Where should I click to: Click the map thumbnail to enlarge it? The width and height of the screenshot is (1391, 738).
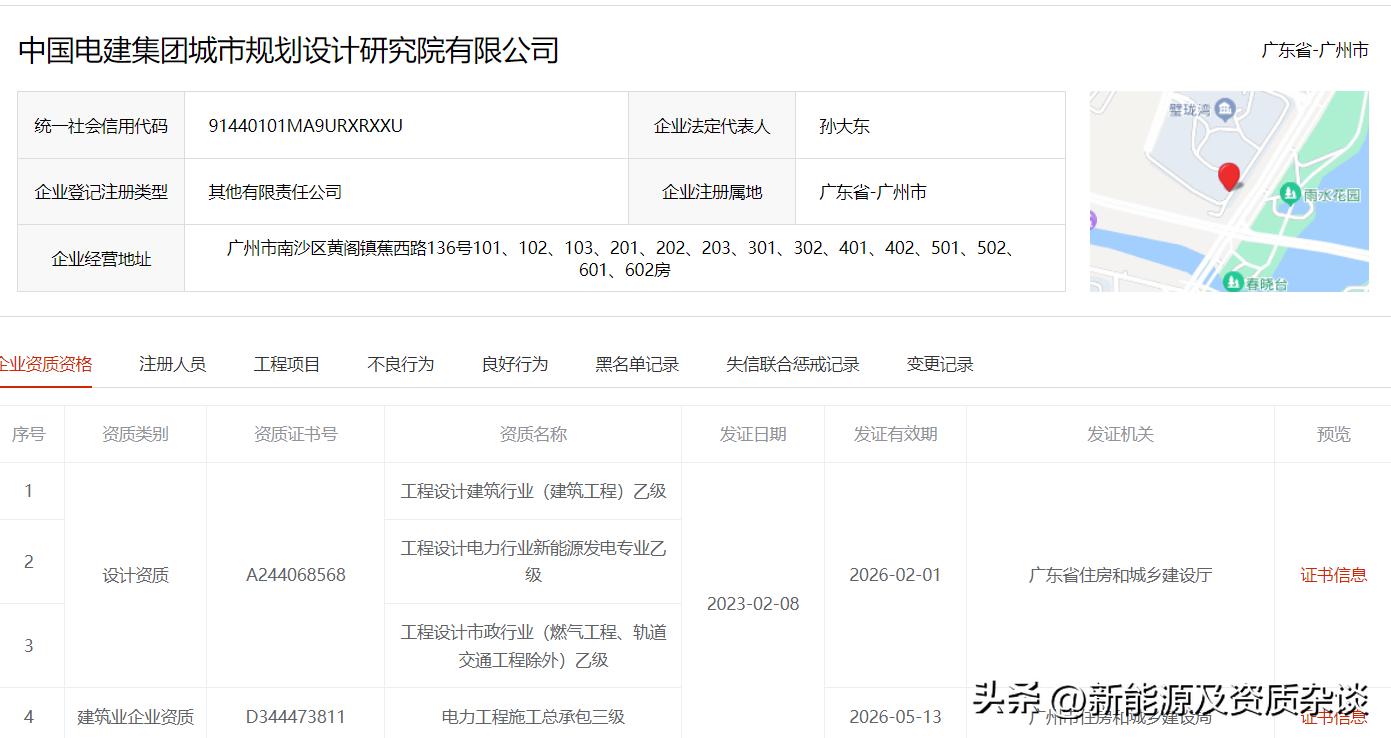(1231, 190)
